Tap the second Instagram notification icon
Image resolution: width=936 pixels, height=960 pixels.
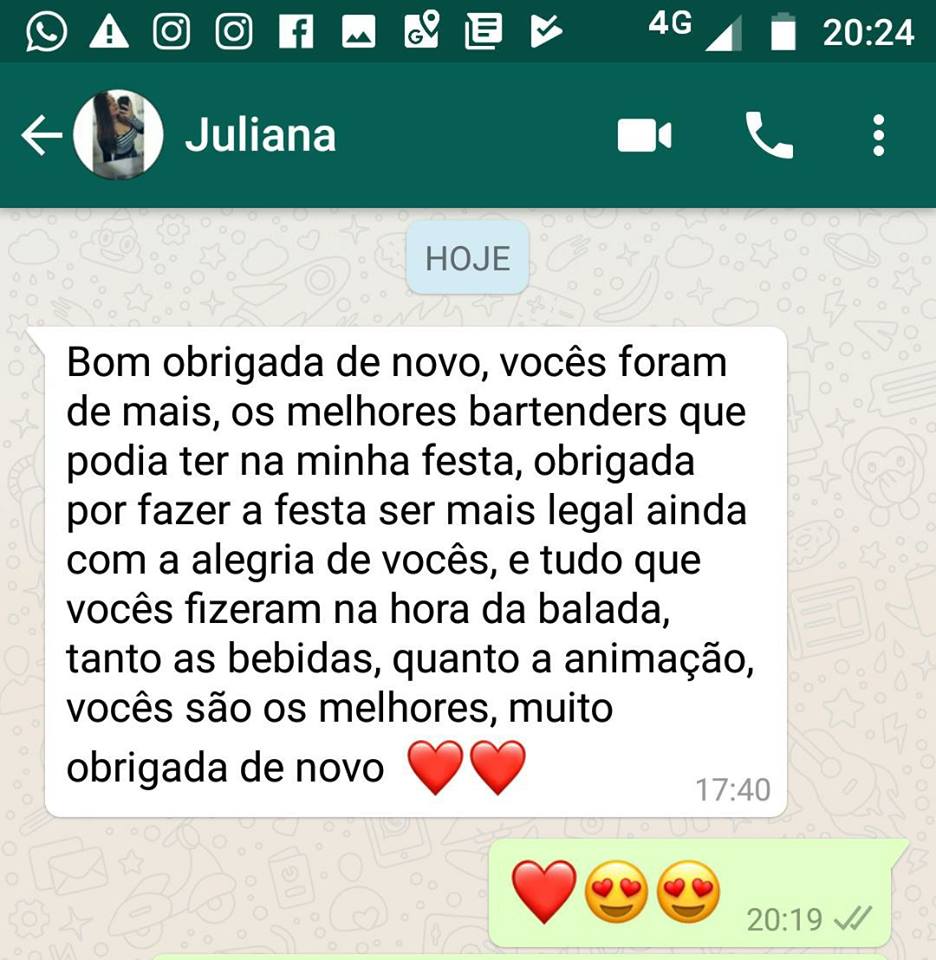tap(234, 31)
